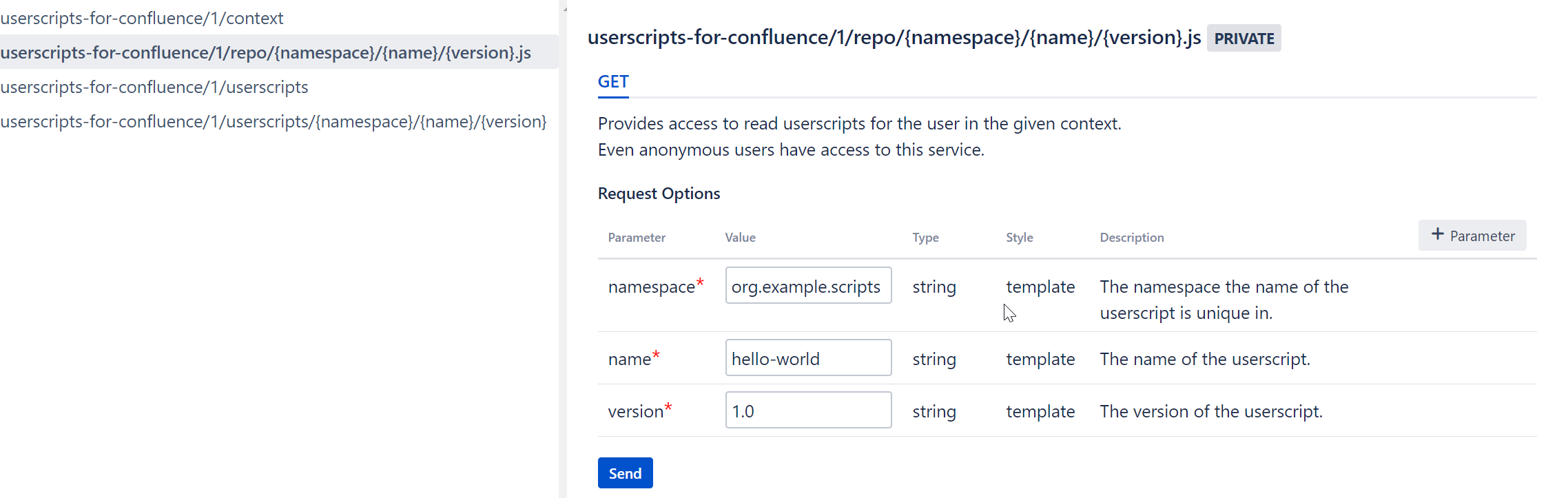
Task: Click the 'template' style in name row
Action: point(1040,359)
